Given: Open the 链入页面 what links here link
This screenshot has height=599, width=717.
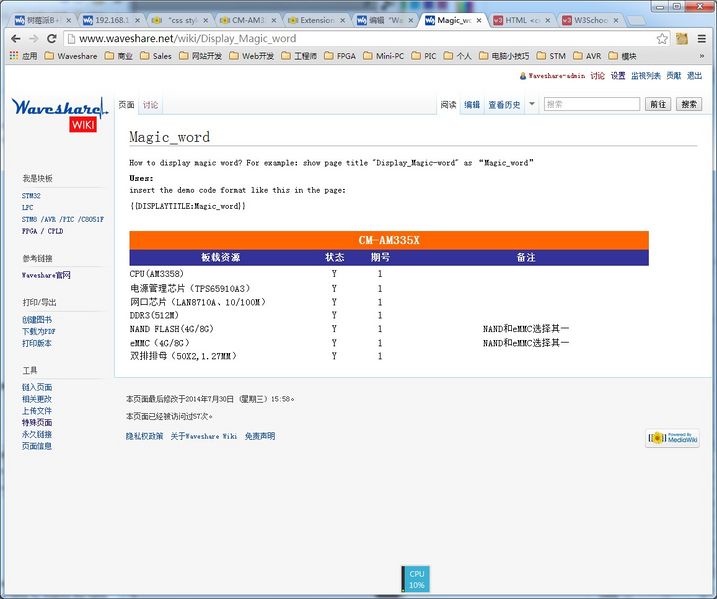Looking at the screenshot, I should (x=37, y=387).
